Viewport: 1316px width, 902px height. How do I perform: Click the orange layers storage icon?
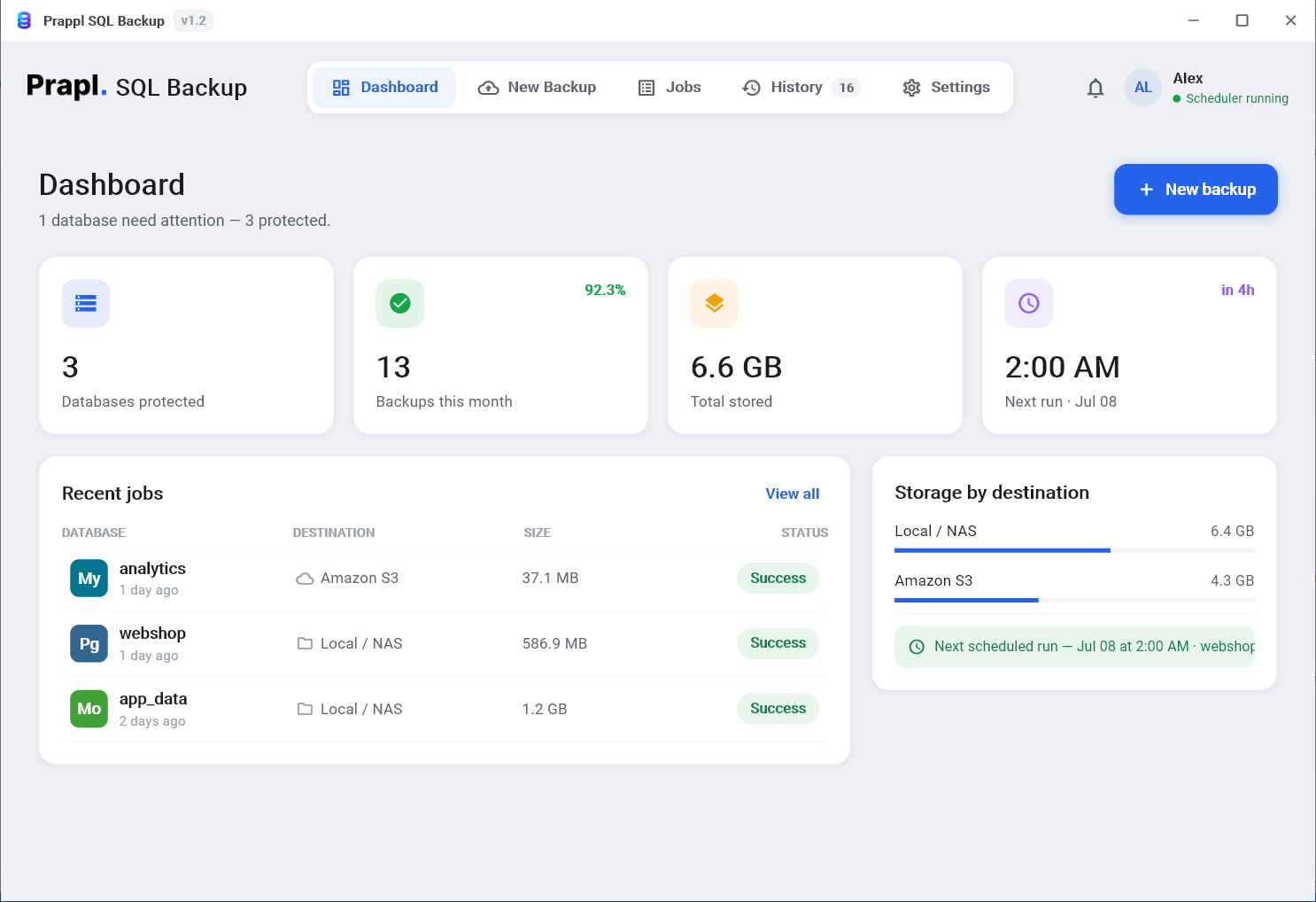pyautogui.click(x=715, y=304)
